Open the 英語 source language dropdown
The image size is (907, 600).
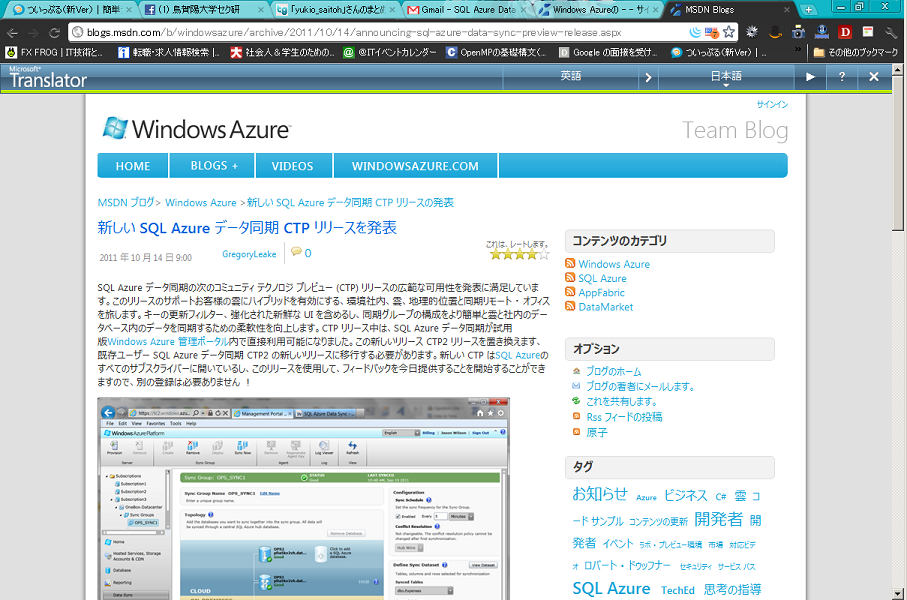click(x=570, y=77)
